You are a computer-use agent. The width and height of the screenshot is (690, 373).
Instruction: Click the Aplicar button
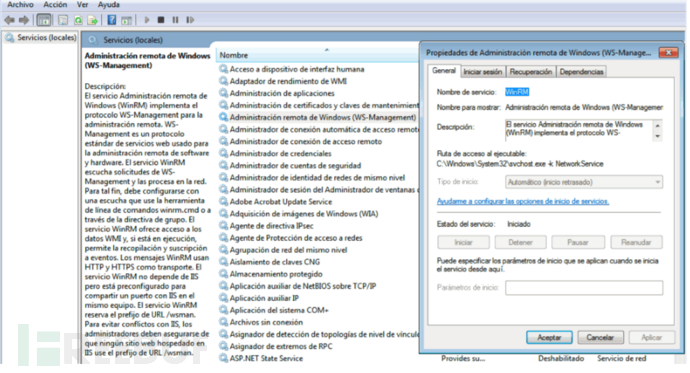pos(652,337)
